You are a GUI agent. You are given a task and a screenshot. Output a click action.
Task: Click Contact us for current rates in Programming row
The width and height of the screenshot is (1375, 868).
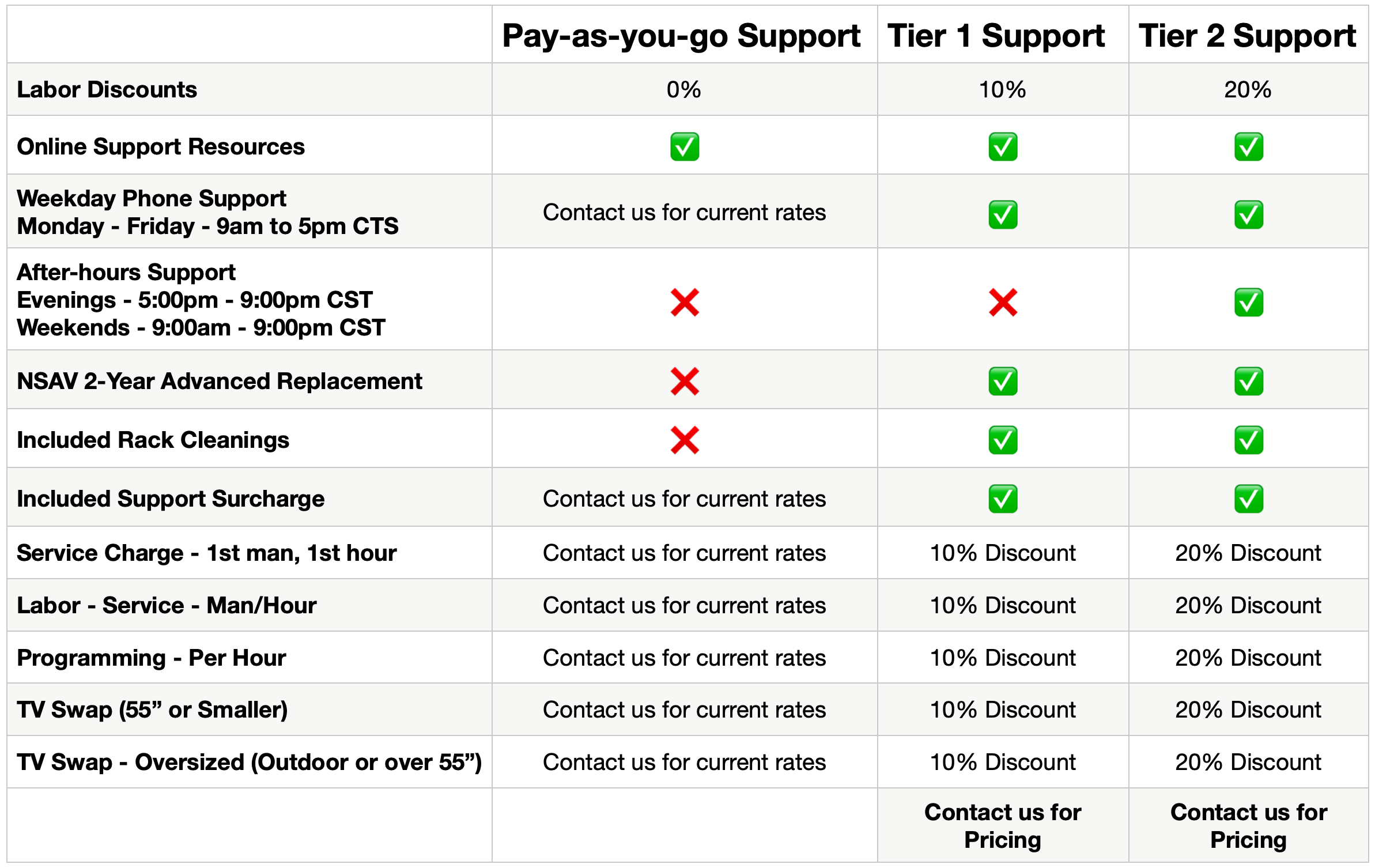[x=684, y=658]
